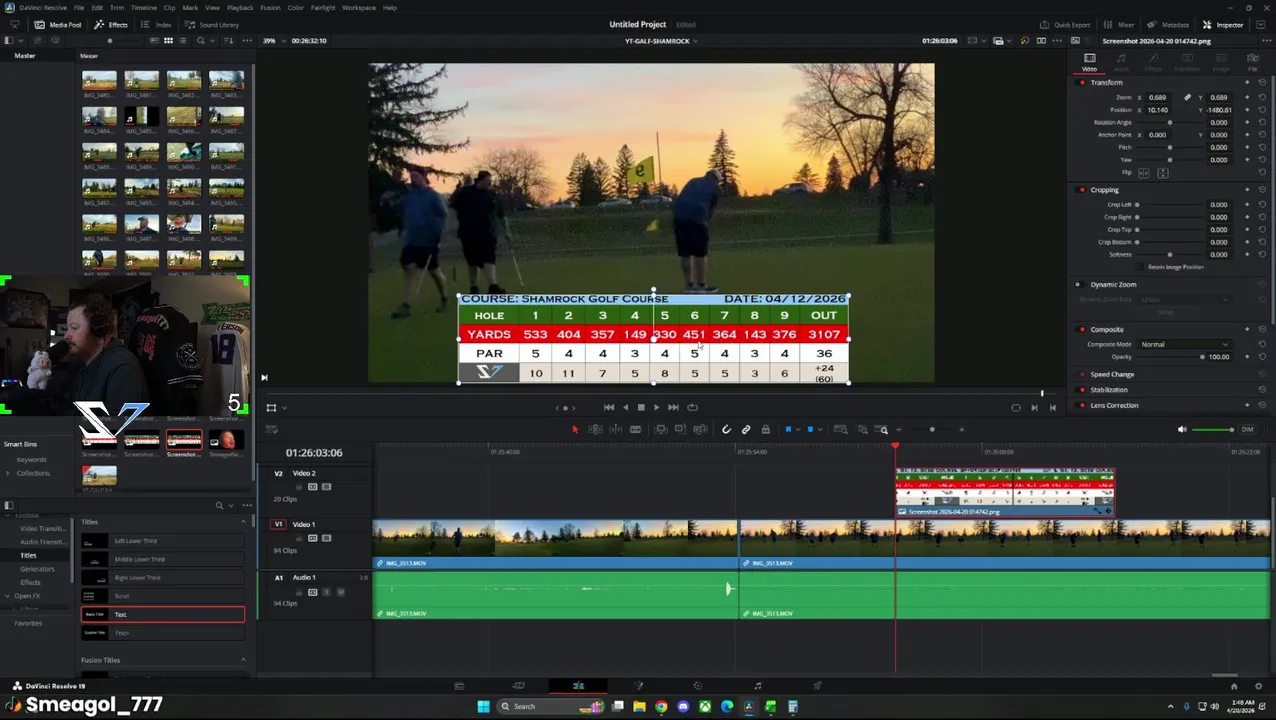Toggle loop playback
1276x720 pixels.
pos(693,407)
